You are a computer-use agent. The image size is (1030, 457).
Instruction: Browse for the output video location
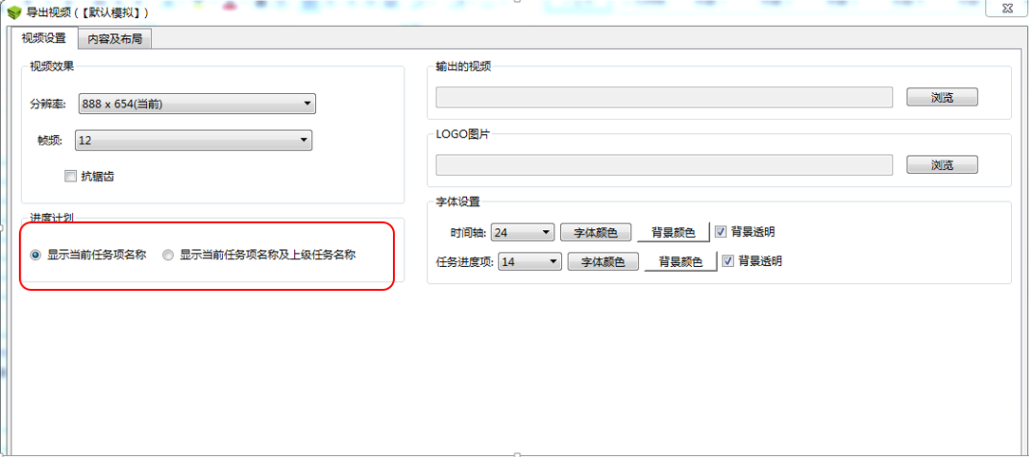point(942,97)
